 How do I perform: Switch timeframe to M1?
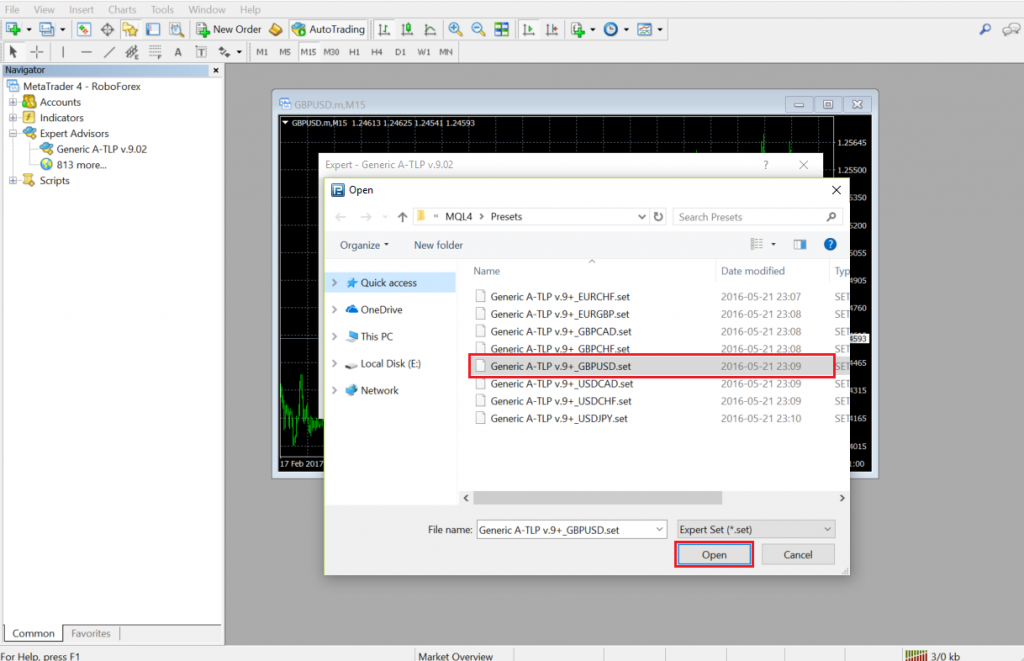point(262,52)
